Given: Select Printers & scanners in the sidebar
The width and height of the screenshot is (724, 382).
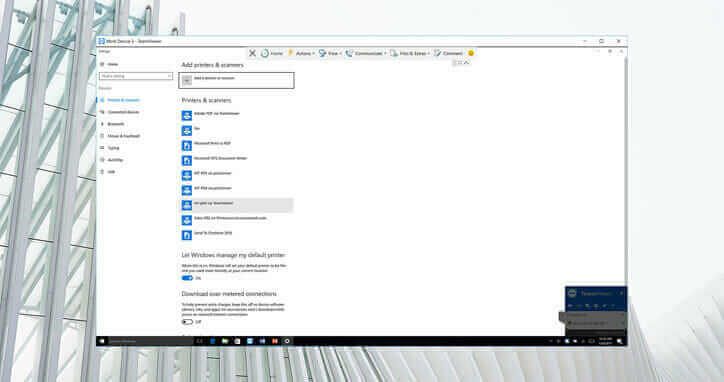Looking at the screenshot, I should point(120,100).
